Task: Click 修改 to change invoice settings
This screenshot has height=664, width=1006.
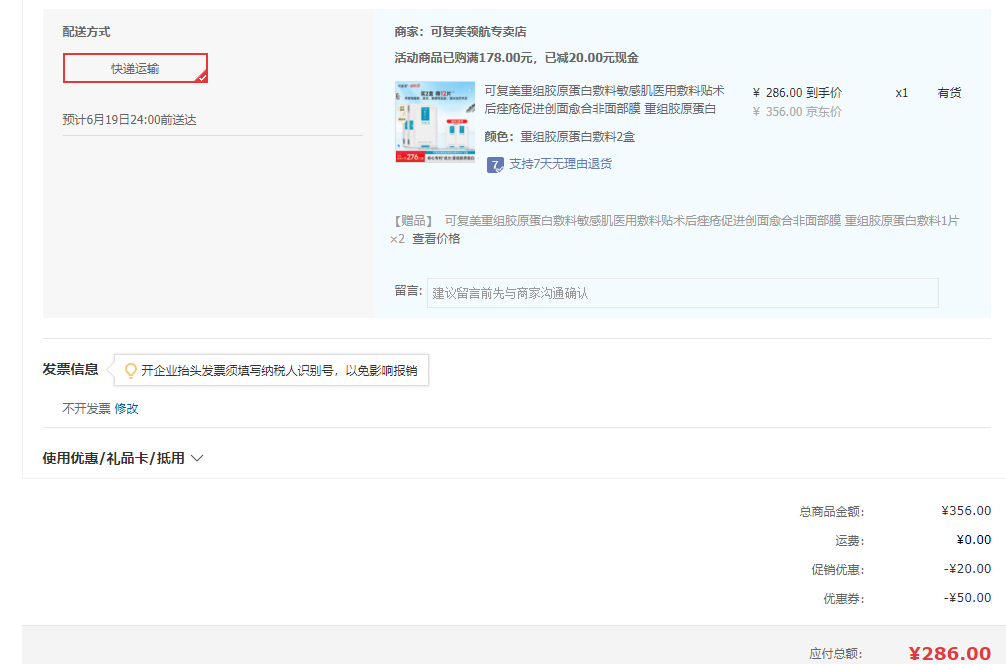Action: click(x=126, y=408)
